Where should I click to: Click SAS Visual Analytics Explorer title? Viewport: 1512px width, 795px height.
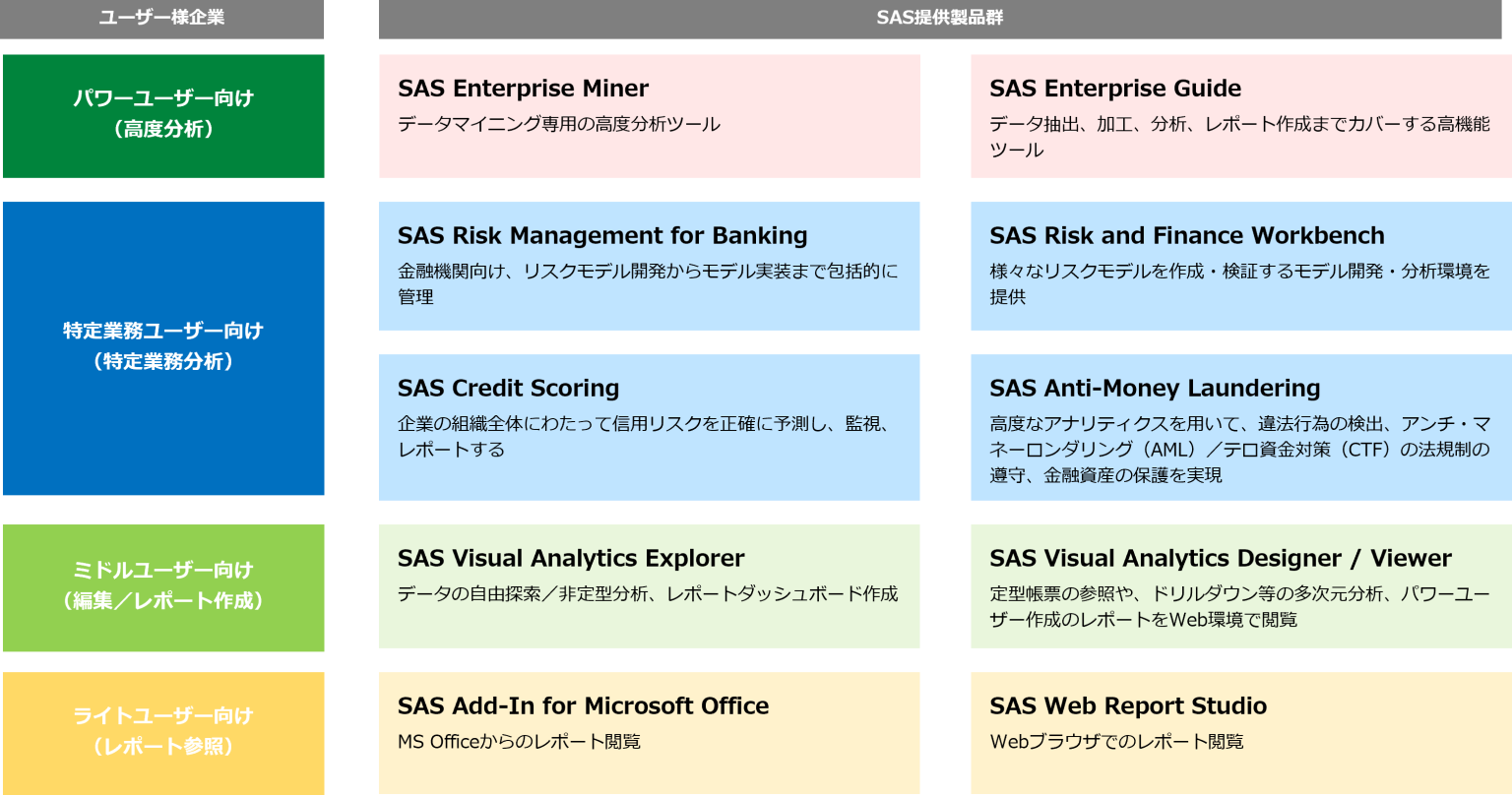click(571, 559)
